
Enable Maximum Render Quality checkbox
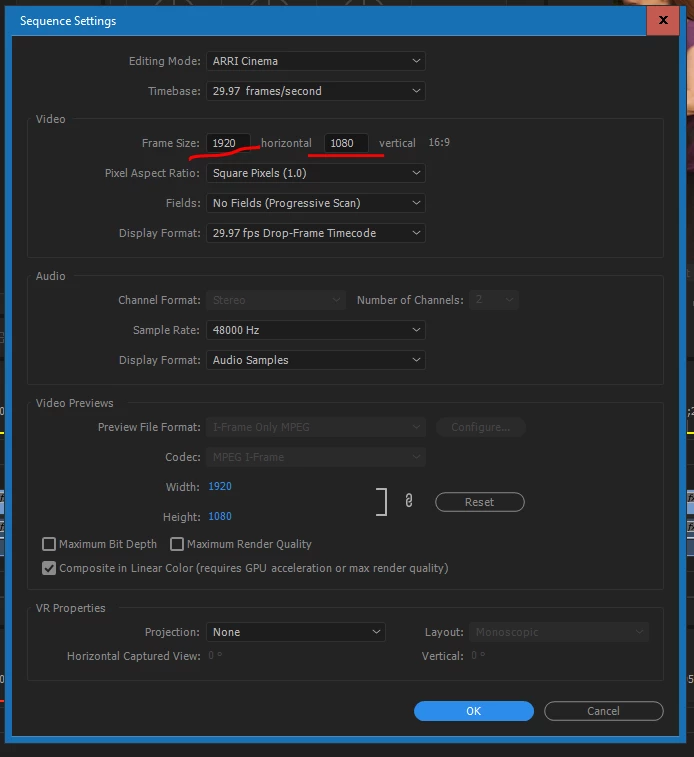click(177, 544)
